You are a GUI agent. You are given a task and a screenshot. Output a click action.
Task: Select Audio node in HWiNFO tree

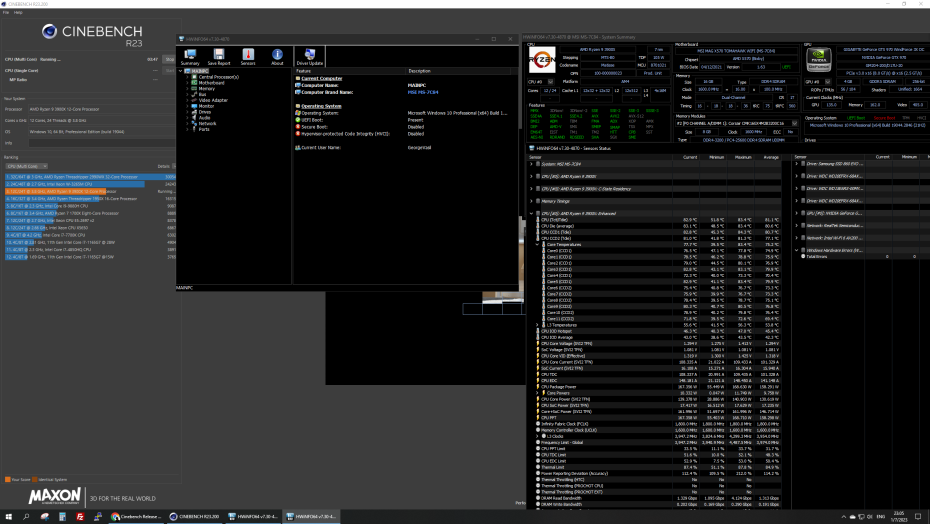click(x=204, y=117)
